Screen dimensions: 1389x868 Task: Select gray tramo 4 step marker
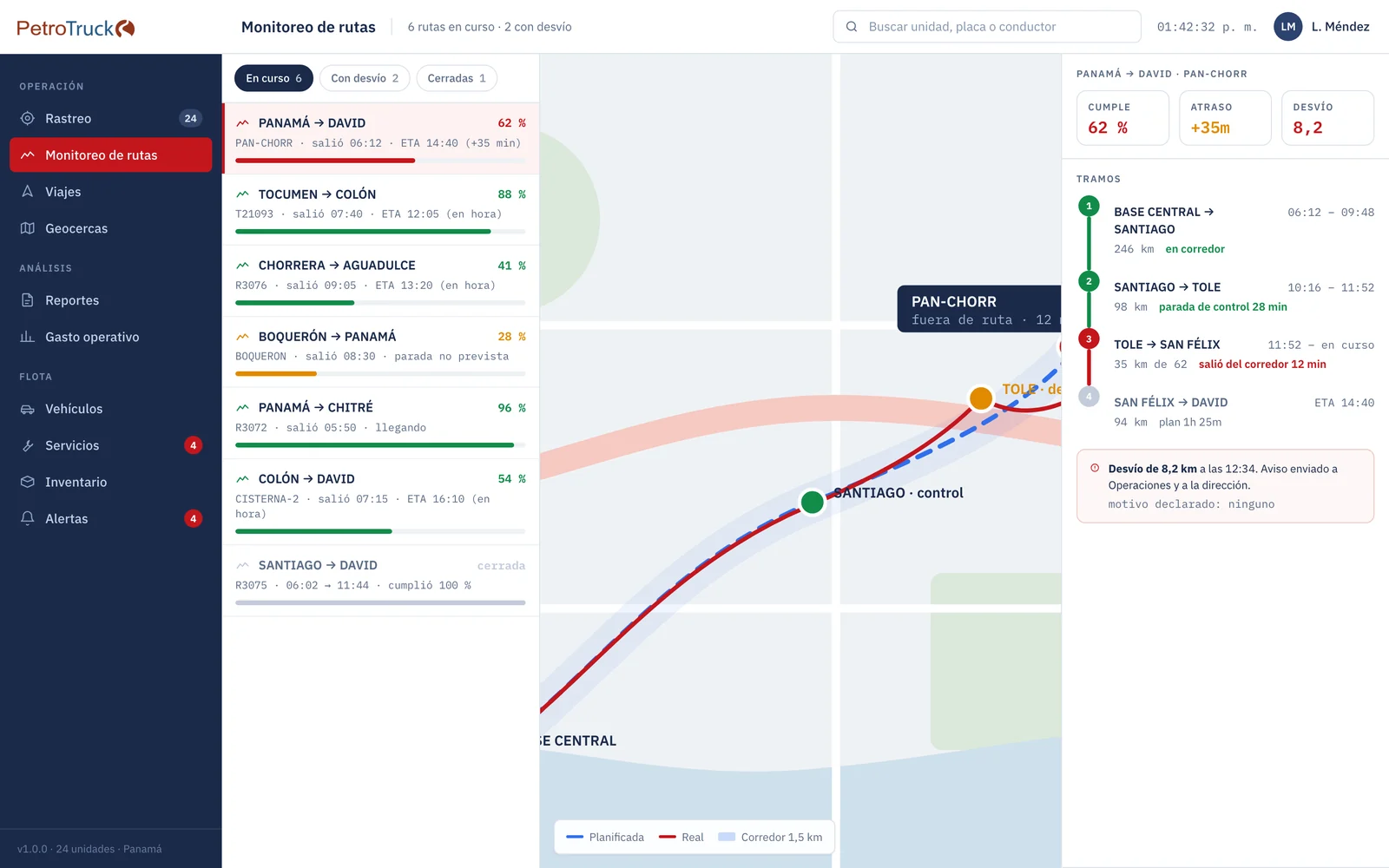pos(1089,397)
